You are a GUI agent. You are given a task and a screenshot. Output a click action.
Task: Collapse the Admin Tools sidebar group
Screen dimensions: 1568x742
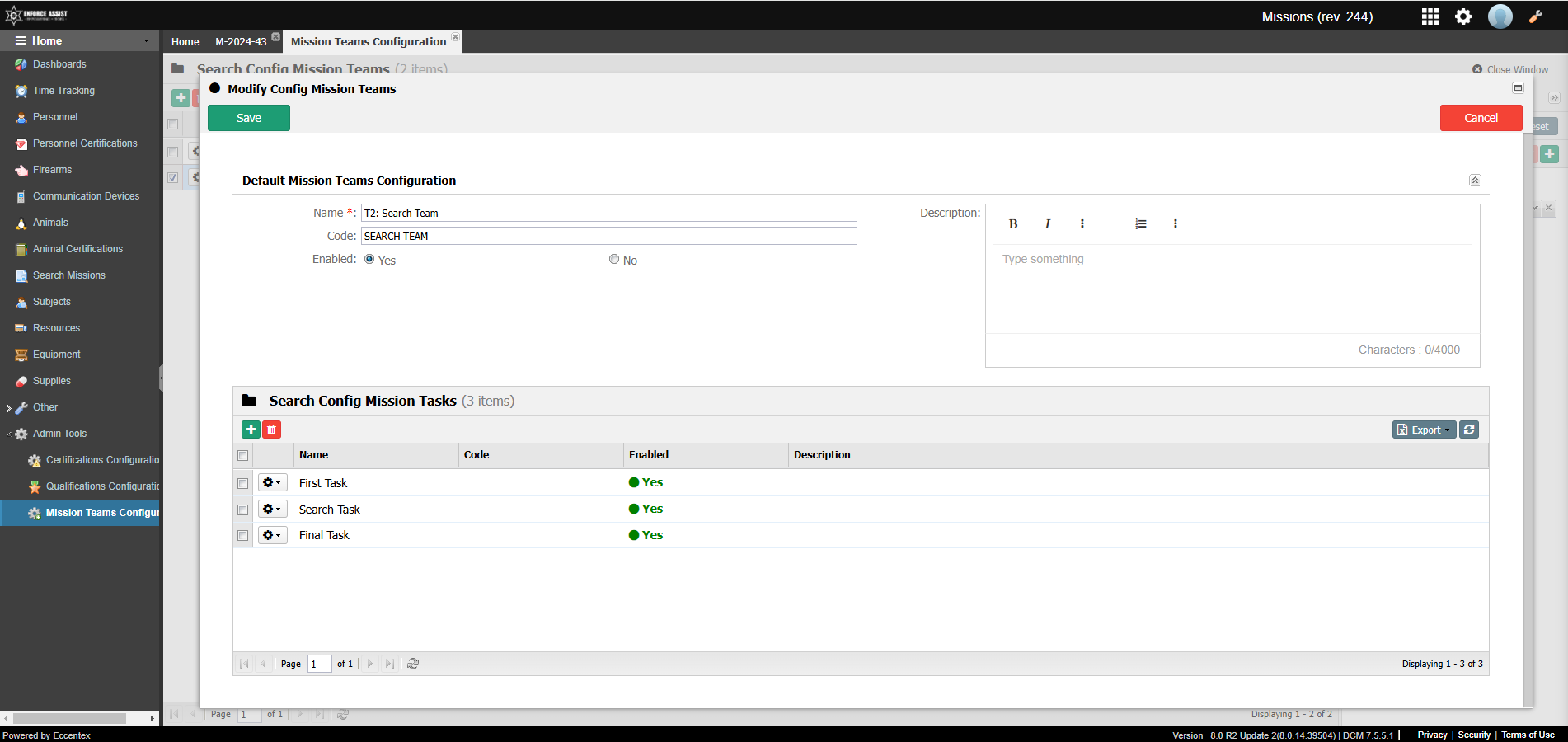coord(9,434)
